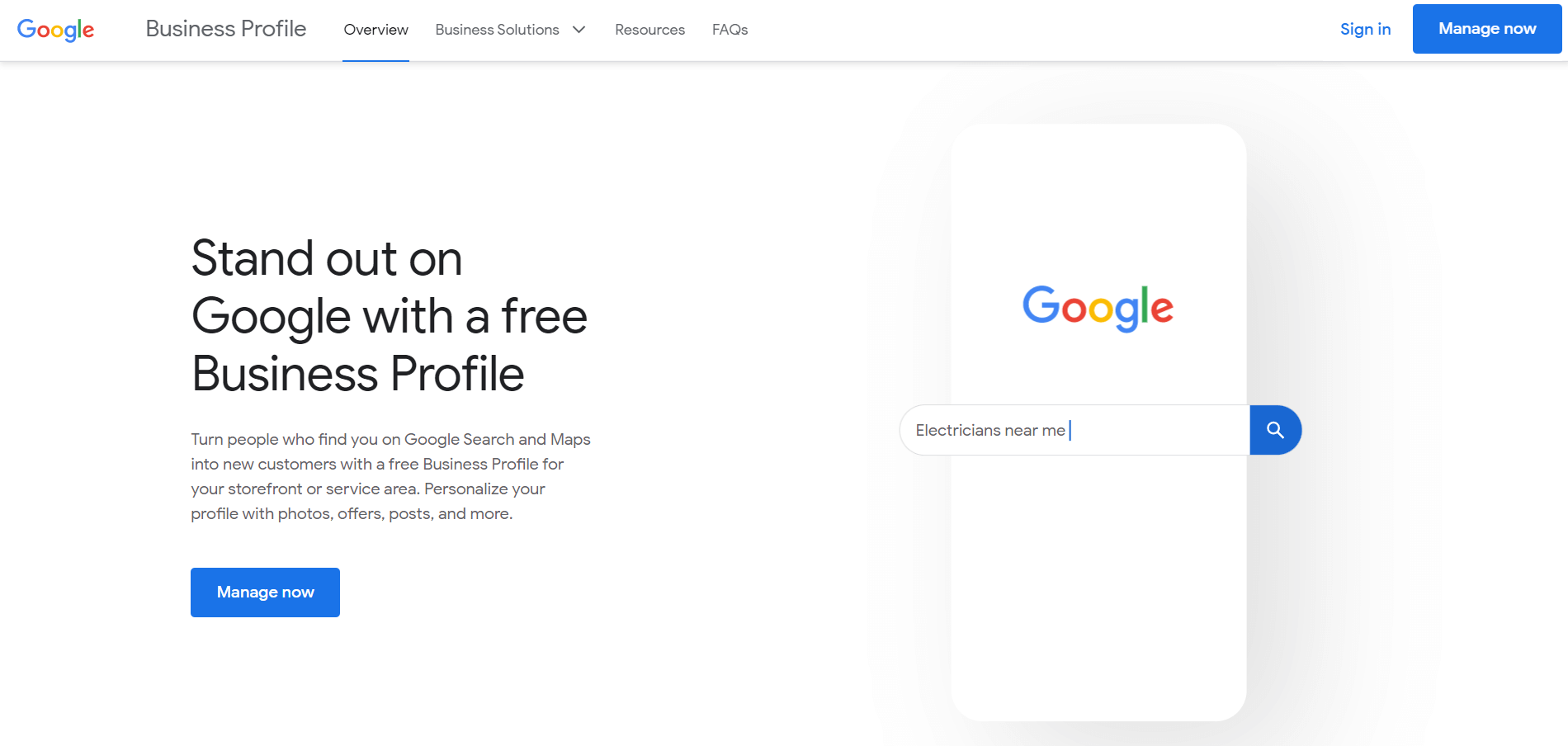This screenshot has height=746, width=1568.
Task: Go to the Resources menu item
Action: (x=649, y=30)
